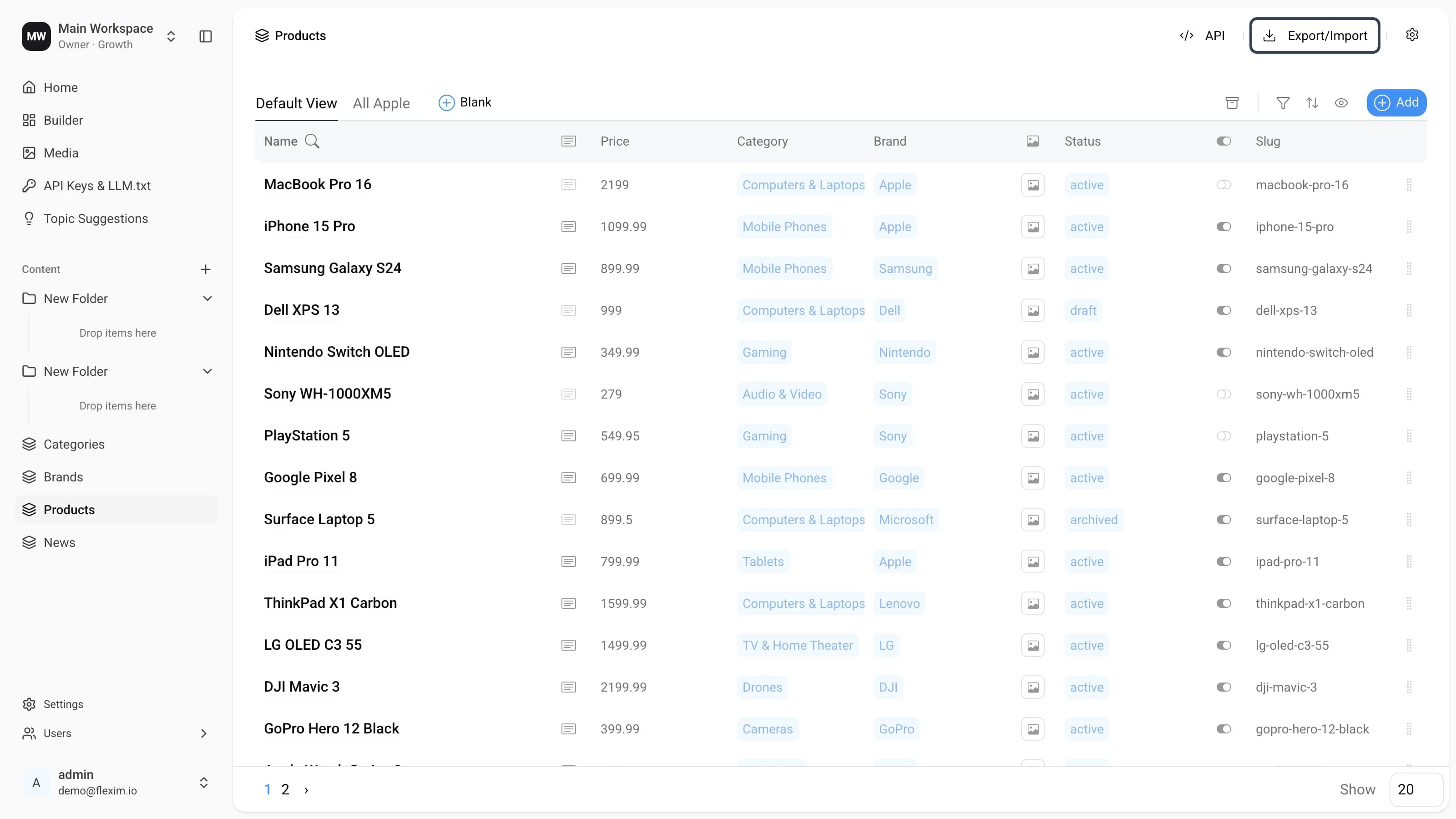Create a Blank view
This screenshot has height=819, width=1456.
pos(465,102)
